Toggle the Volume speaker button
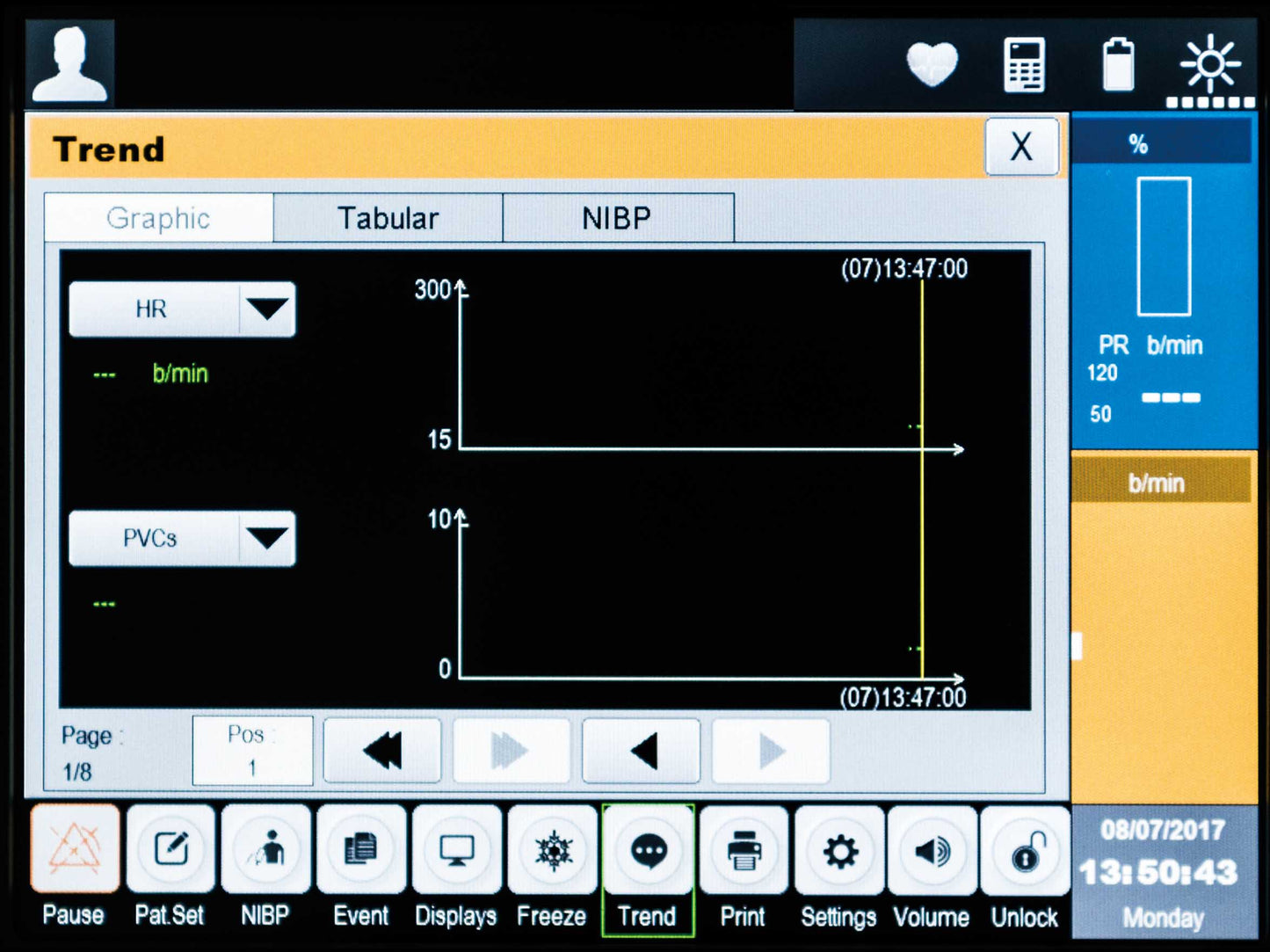The image size is (1270, 952). 932,850
